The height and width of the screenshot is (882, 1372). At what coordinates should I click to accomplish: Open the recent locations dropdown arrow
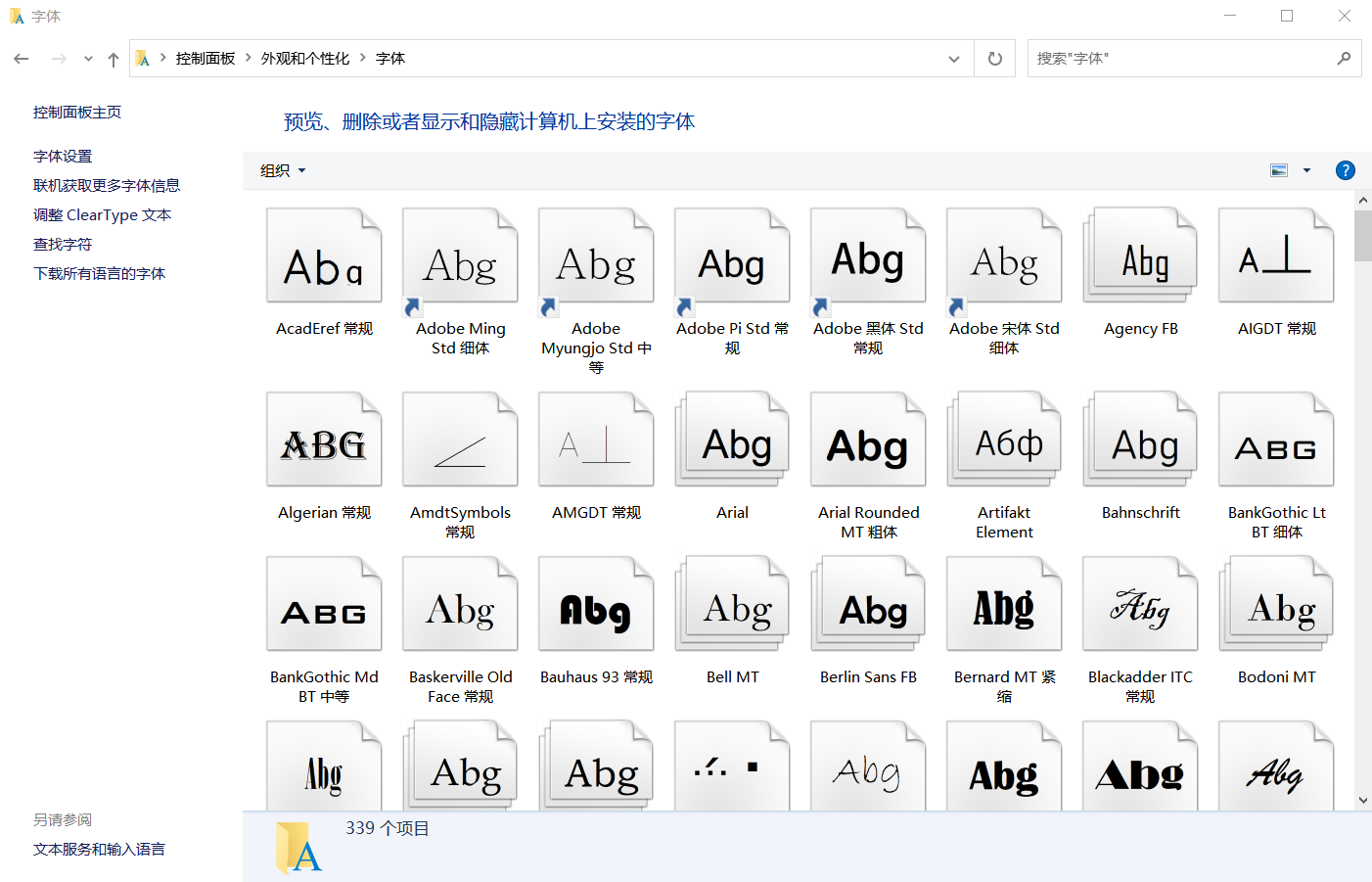[88, 59]
